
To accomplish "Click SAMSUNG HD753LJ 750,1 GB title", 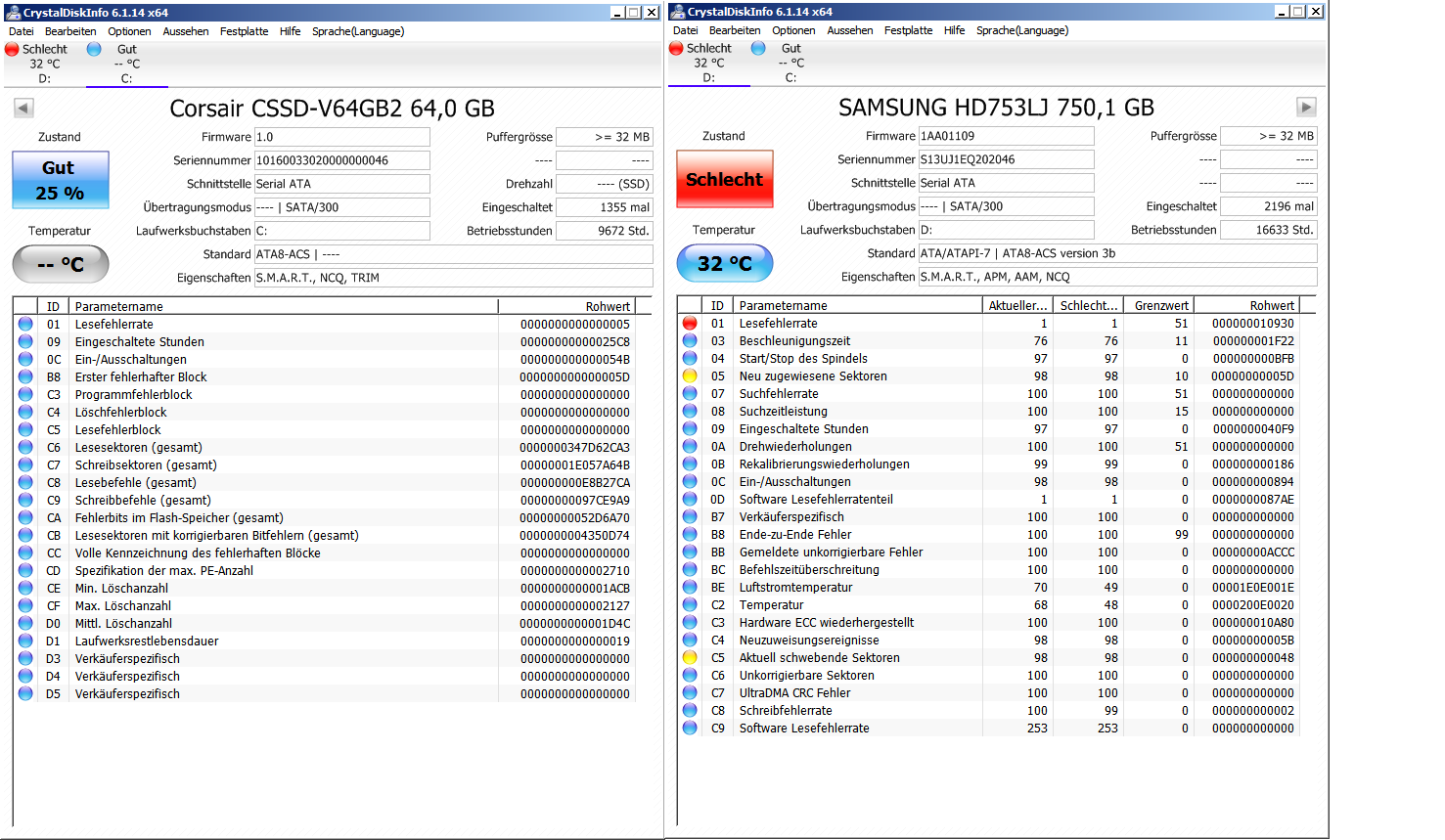I will pos(996,108).
